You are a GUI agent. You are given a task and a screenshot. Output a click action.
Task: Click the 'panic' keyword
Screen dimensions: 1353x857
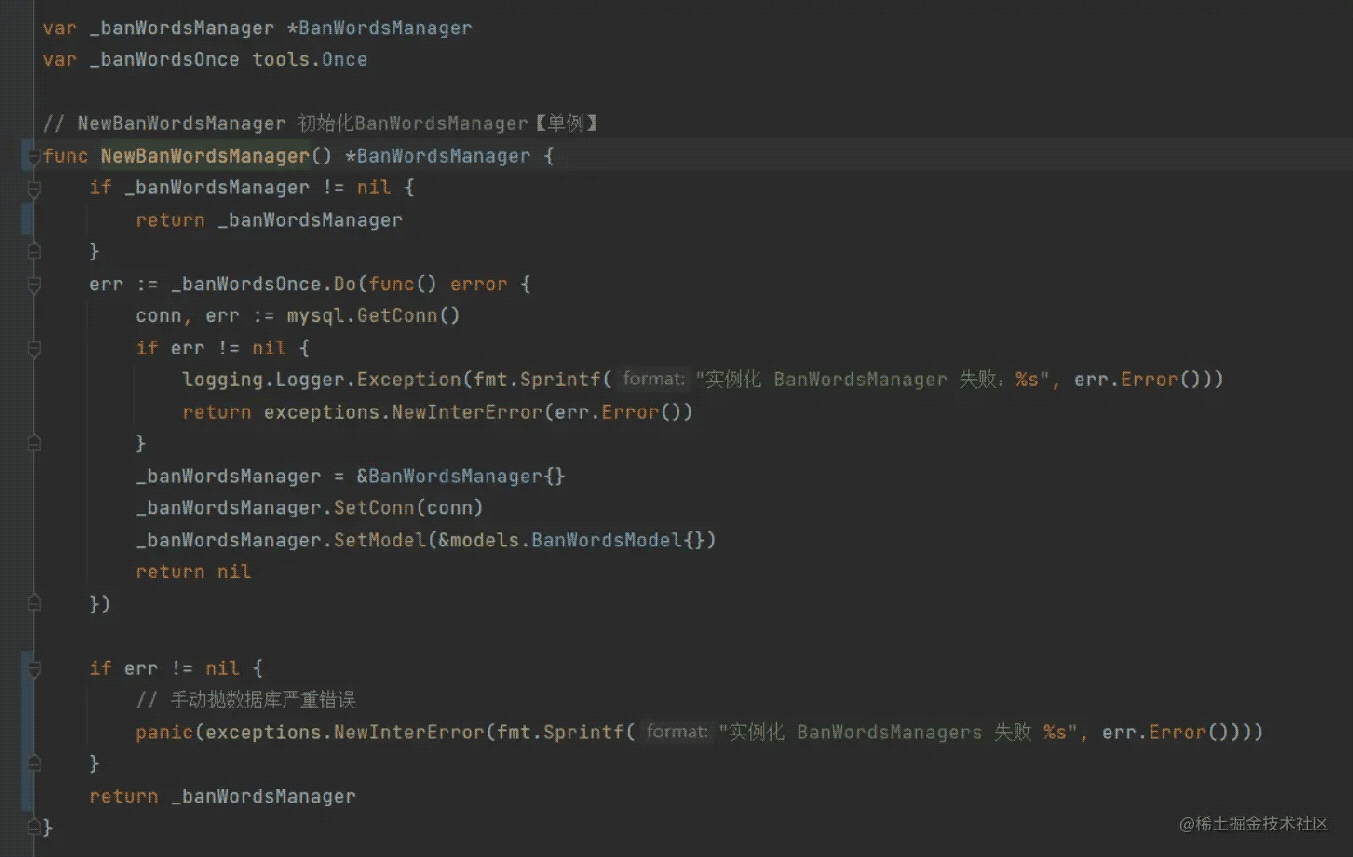165,732
